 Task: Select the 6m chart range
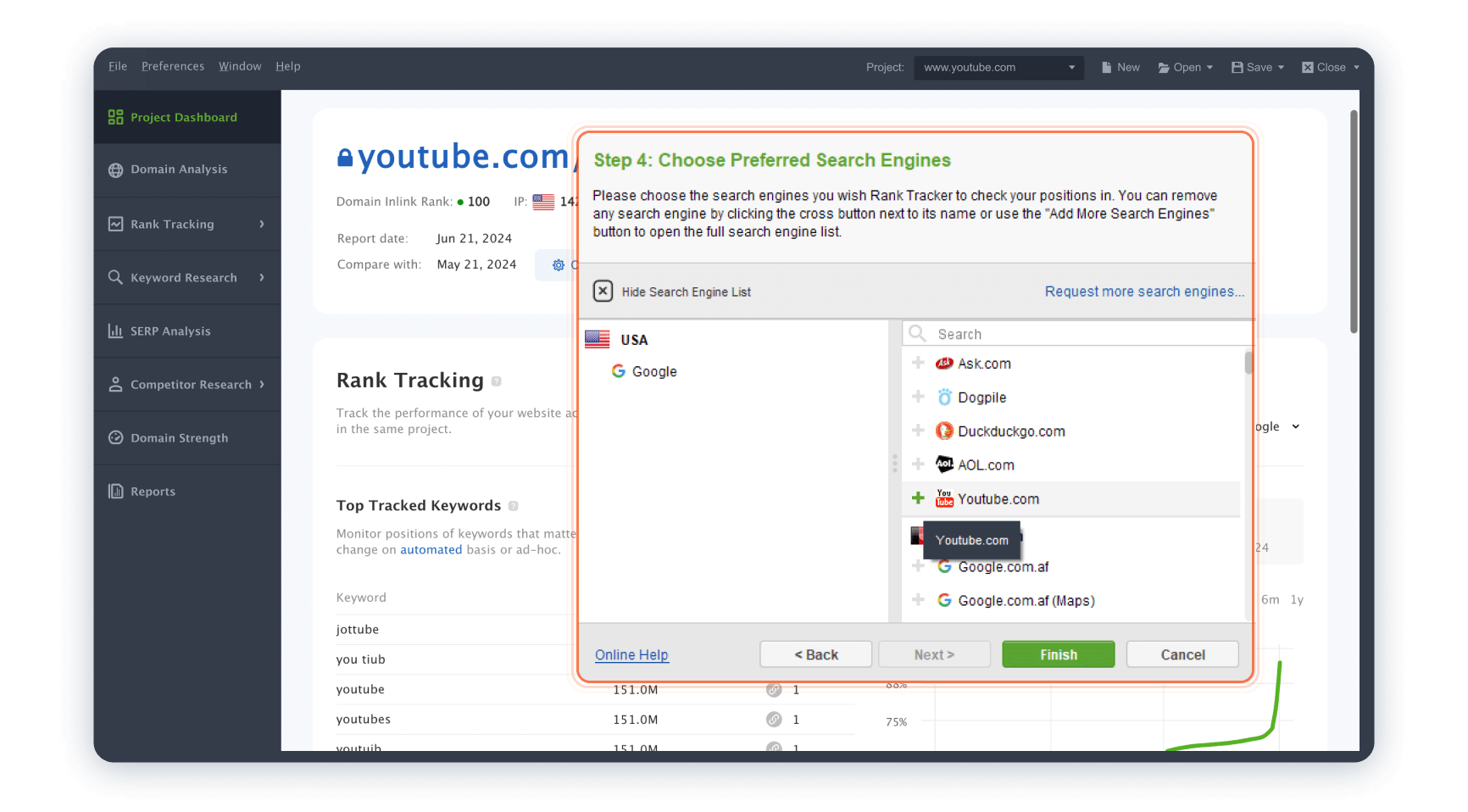[x=1270, y=599]
